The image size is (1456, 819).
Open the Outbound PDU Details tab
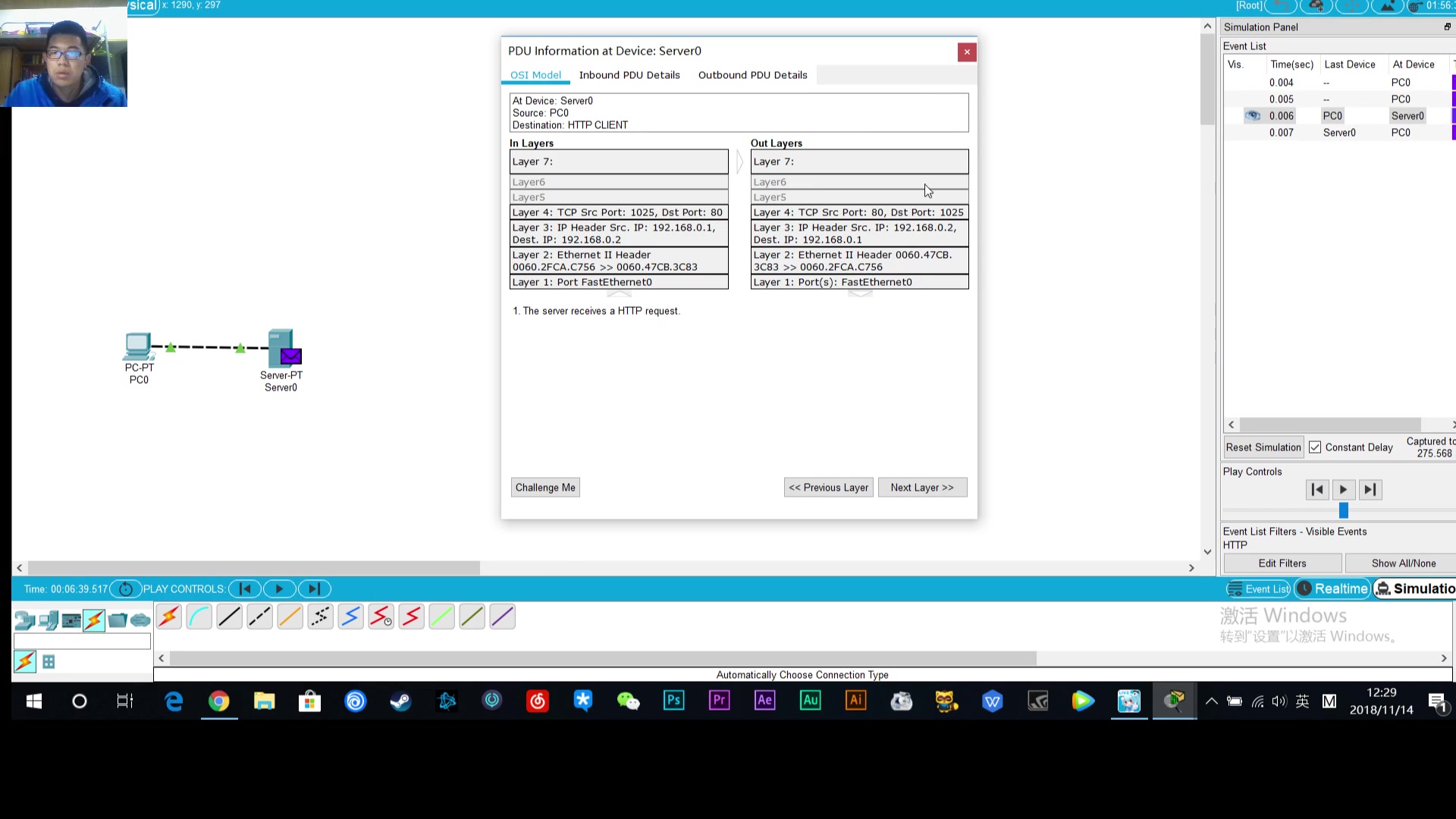pyautogui.click(x=752, y=75)
